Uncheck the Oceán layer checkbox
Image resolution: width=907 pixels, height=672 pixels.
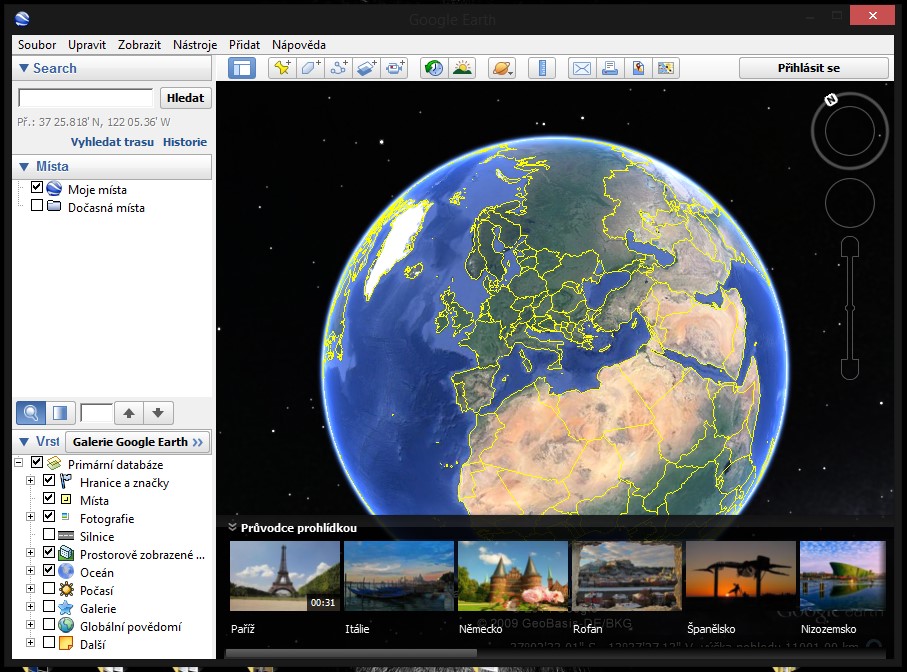pos(49,572)
